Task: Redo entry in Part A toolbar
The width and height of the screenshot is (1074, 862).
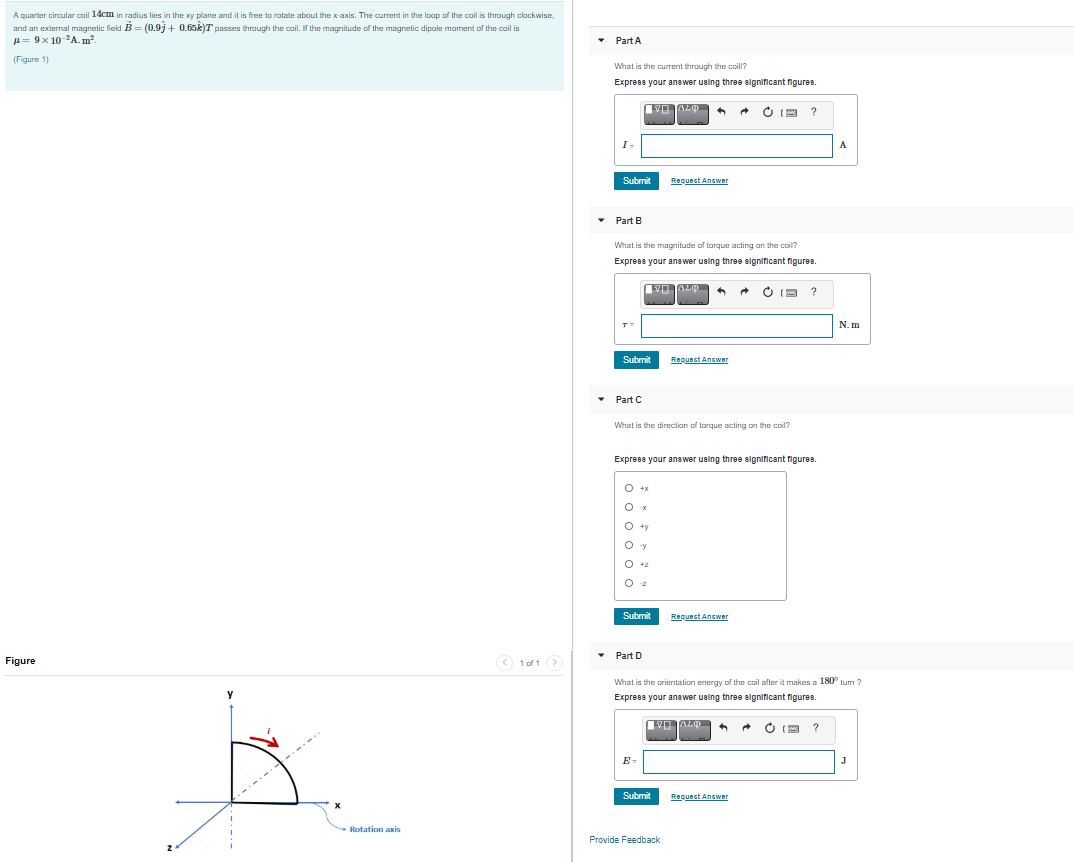Action: 745,112
